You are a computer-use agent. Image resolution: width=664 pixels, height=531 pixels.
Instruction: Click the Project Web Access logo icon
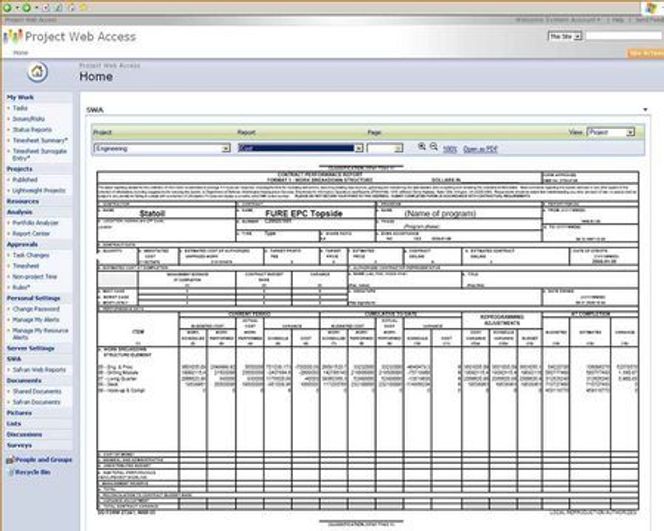[x=13, y=36]
